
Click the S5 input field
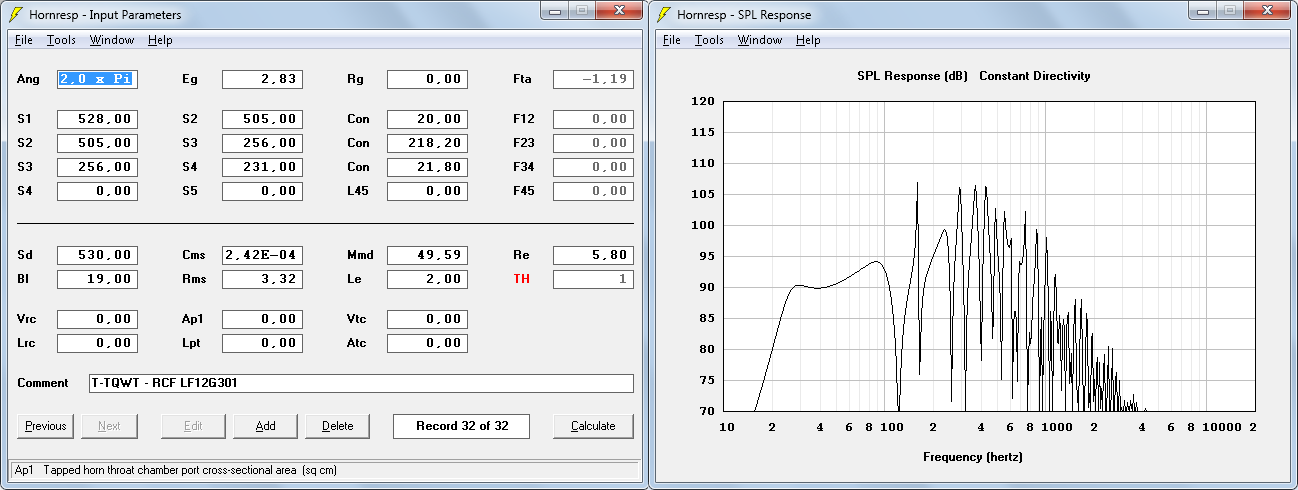(262, 191)
